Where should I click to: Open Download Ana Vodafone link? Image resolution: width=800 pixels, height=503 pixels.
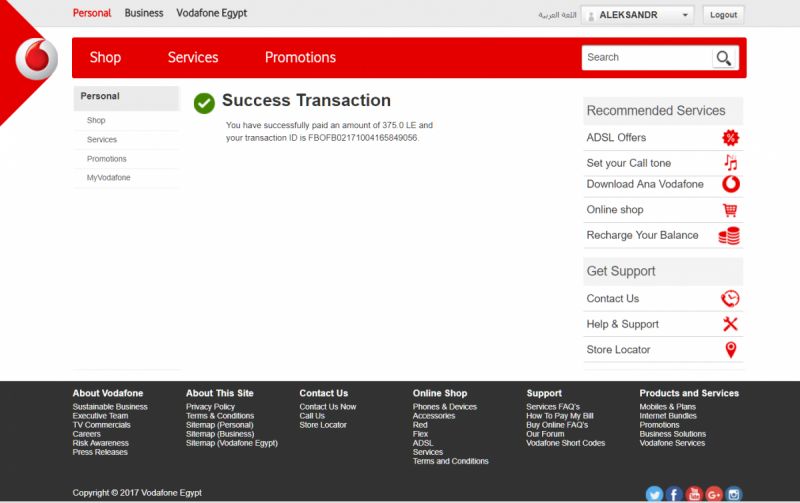click(645, 184)
